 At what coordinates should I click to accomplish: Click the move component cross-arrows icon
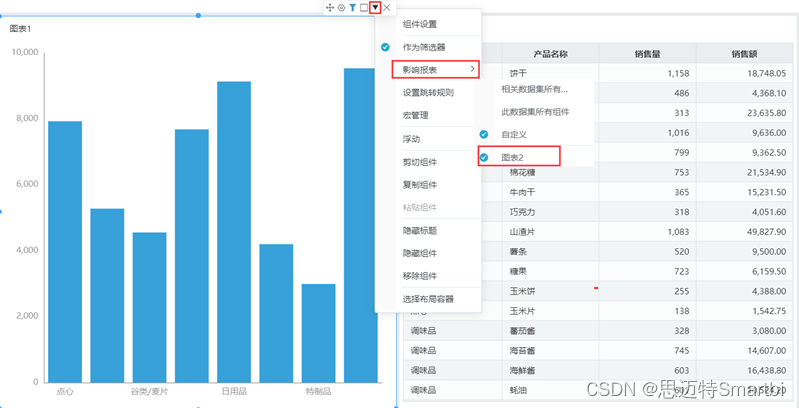pyautogui.click(x=330, y=8)
